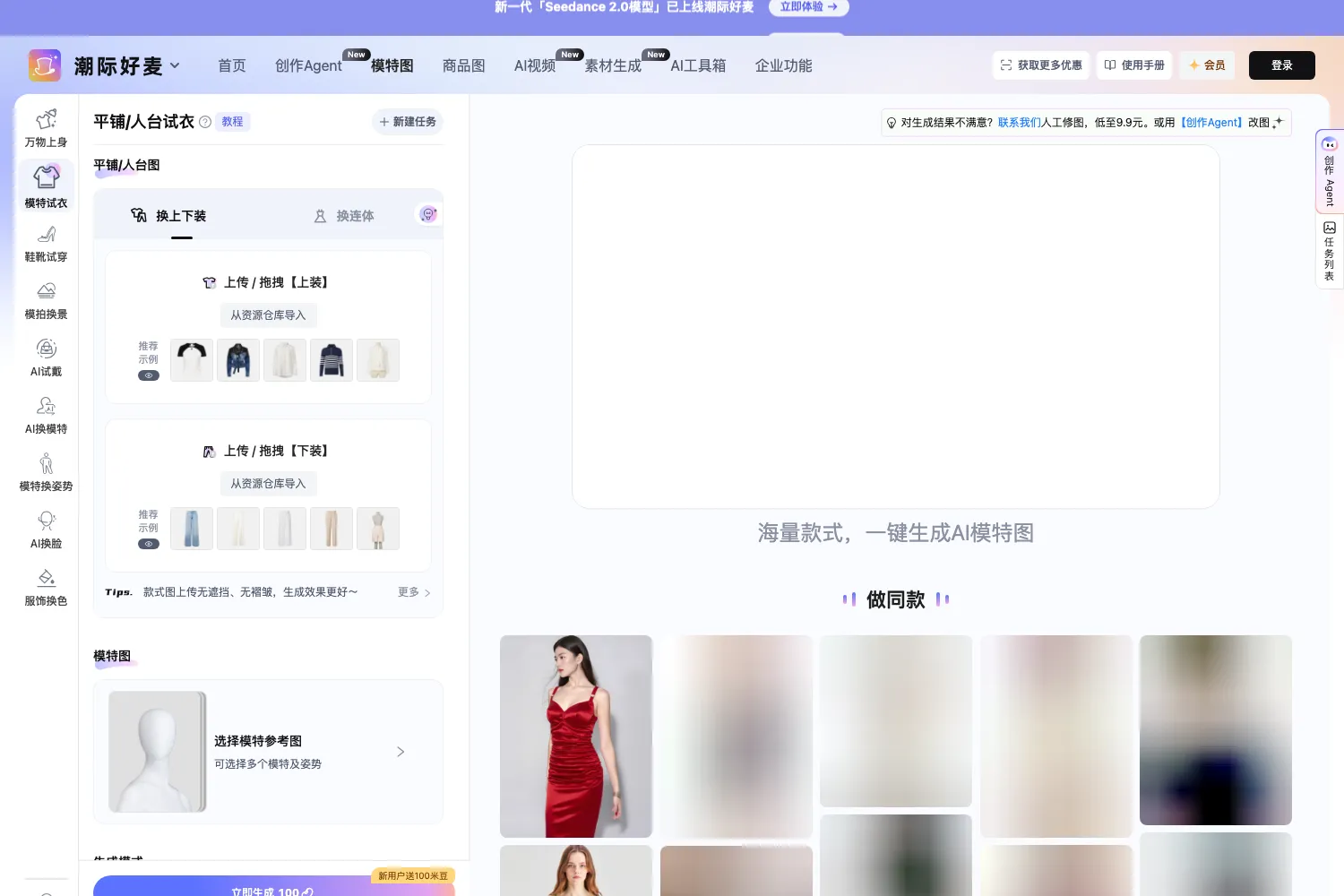Pick the white raglan tee top example
1344x896 pixels.
coord(192,360)
